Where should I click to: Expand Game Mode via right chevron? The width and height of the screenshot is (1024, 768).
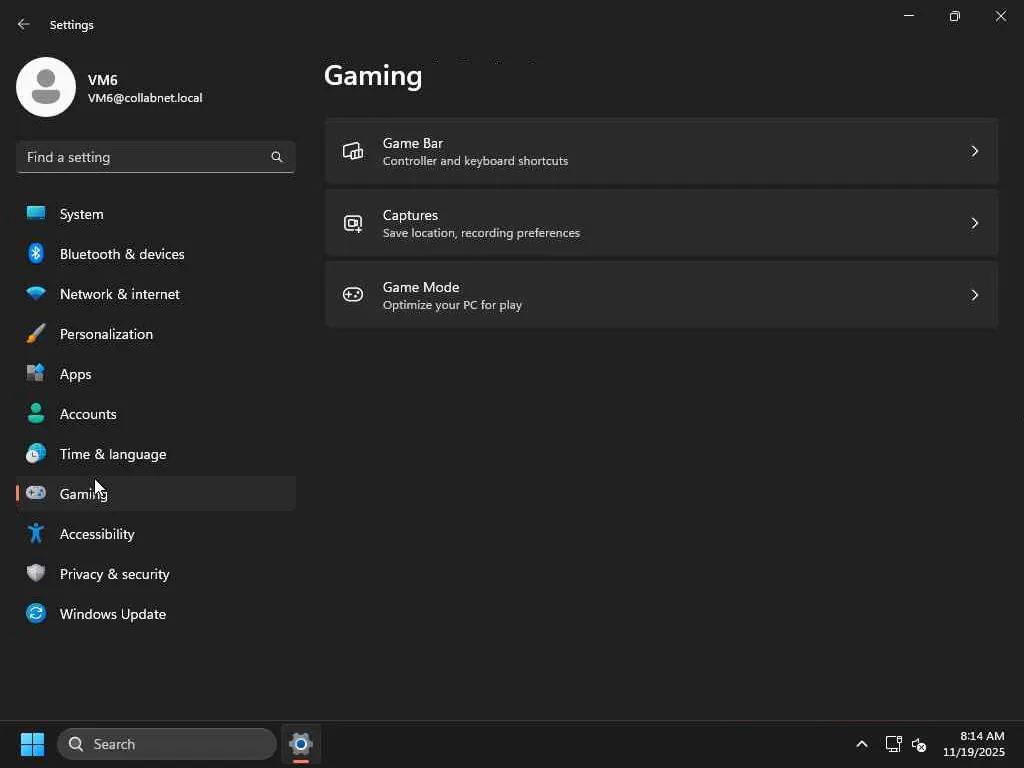click(974, 295)
